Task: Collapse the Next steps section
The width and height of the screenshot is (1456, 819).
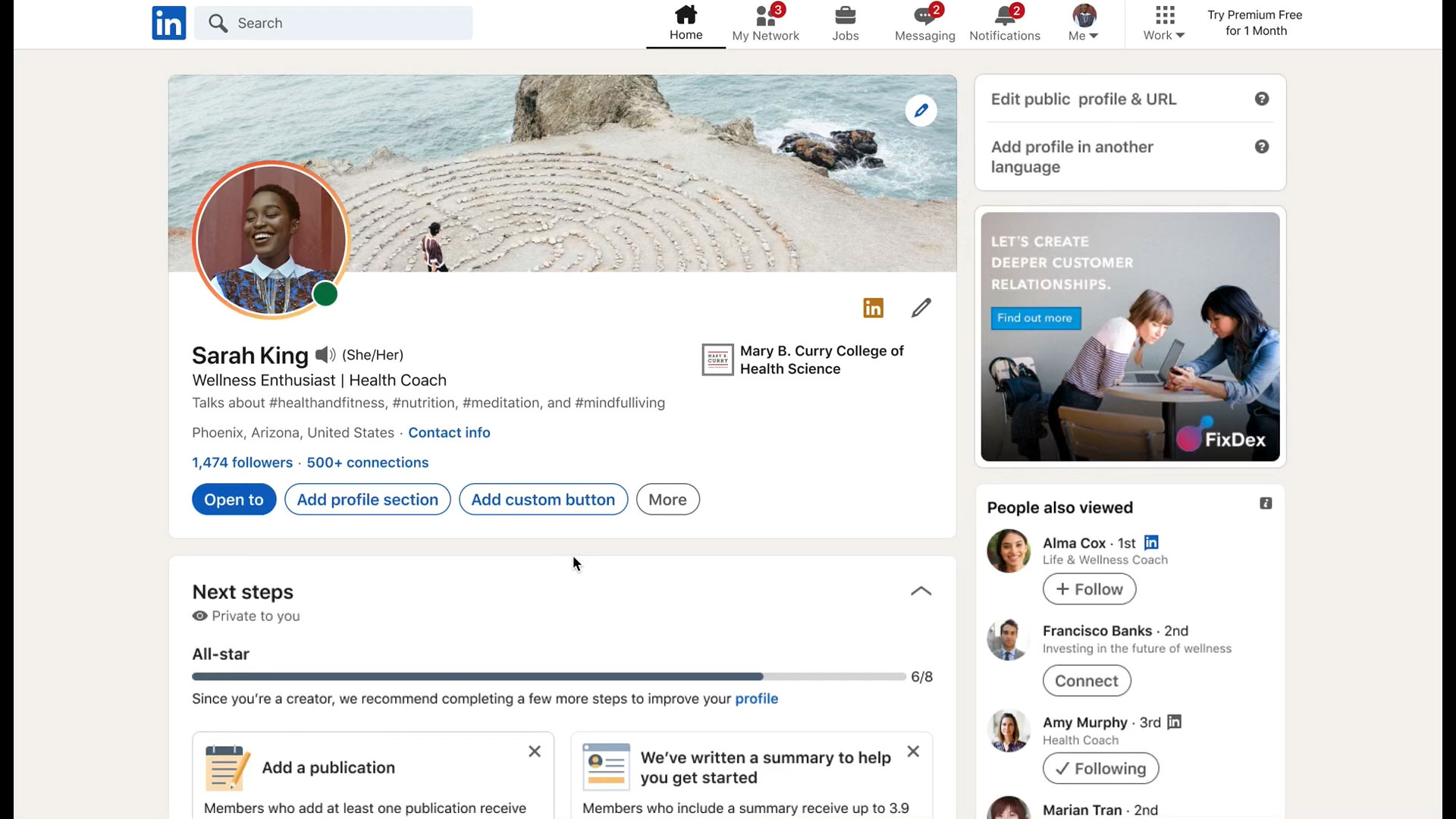Action: pos(921,591)
